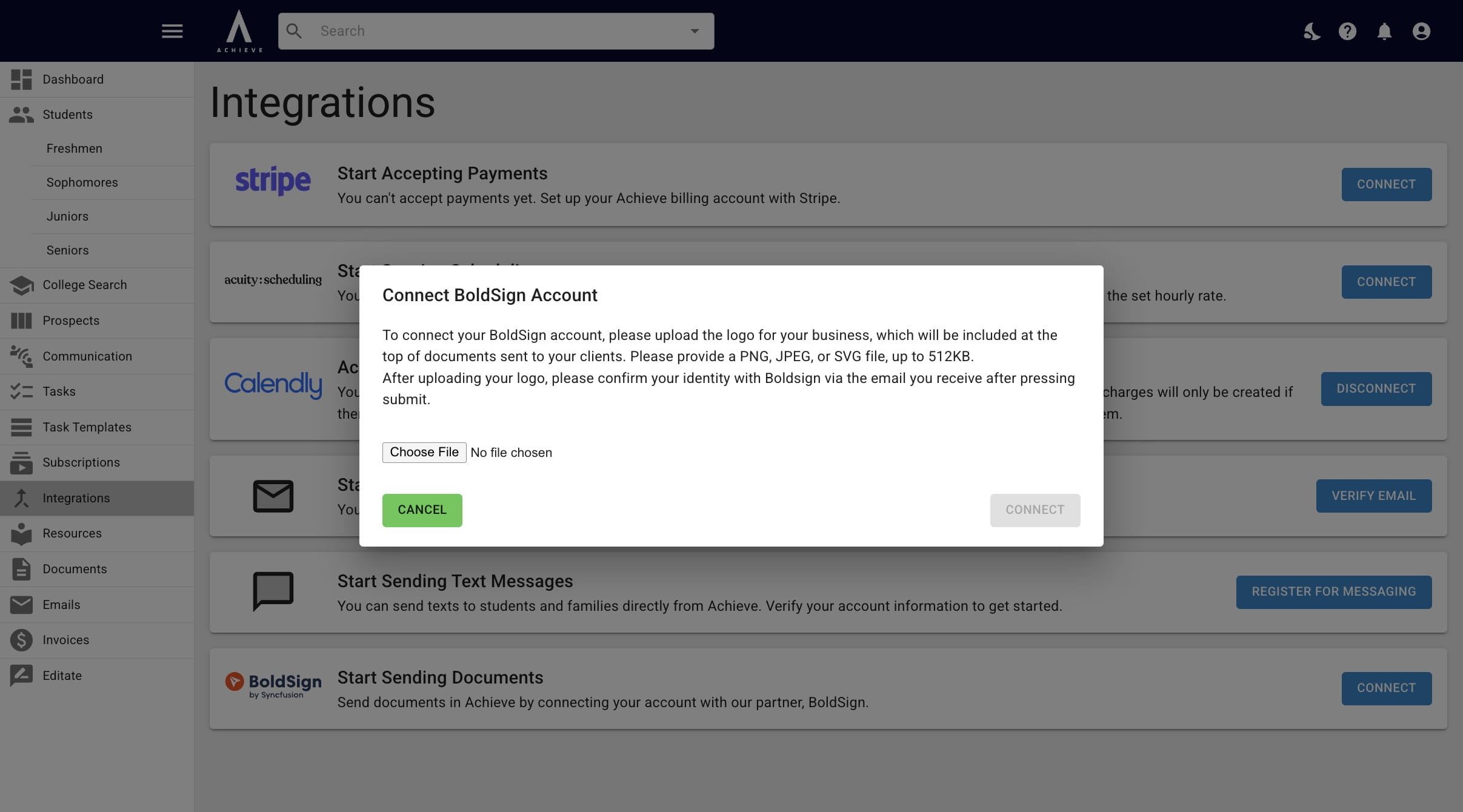Click the Editate sidebar icon
This screenshot has width=1463, height=812.
click(21, 676)
